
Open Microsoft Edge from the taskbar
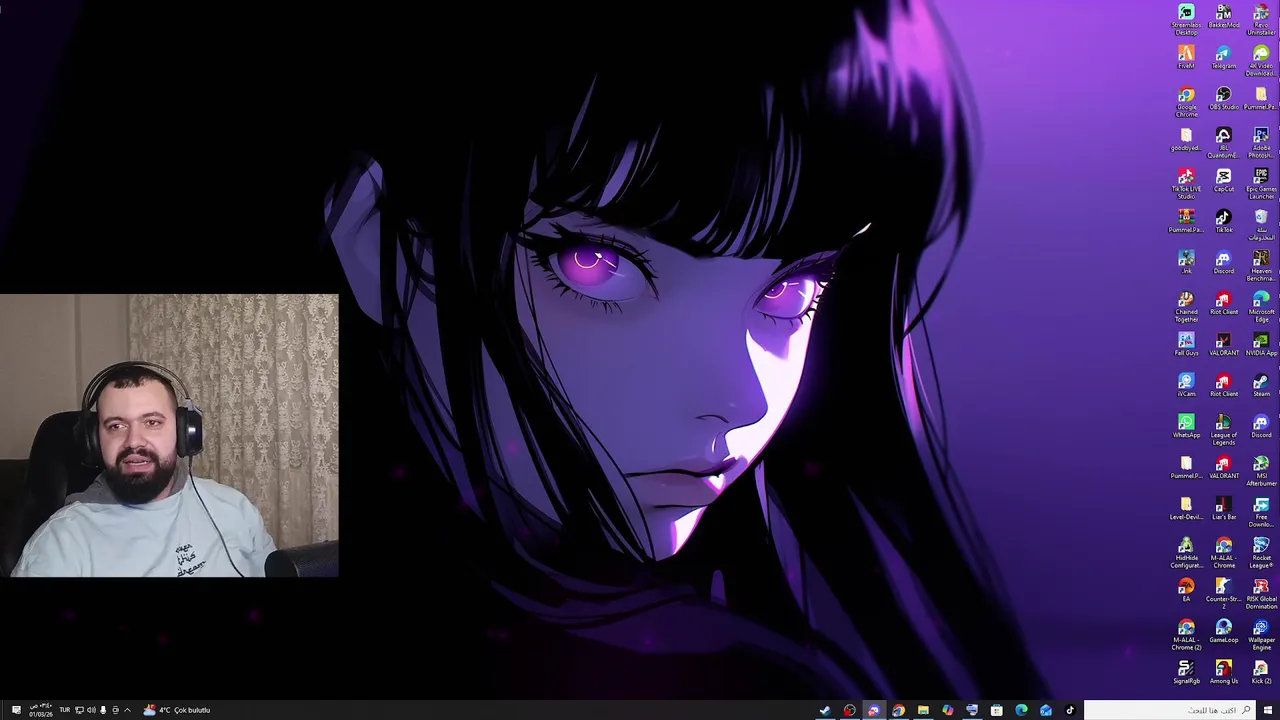pos(1021,710)
